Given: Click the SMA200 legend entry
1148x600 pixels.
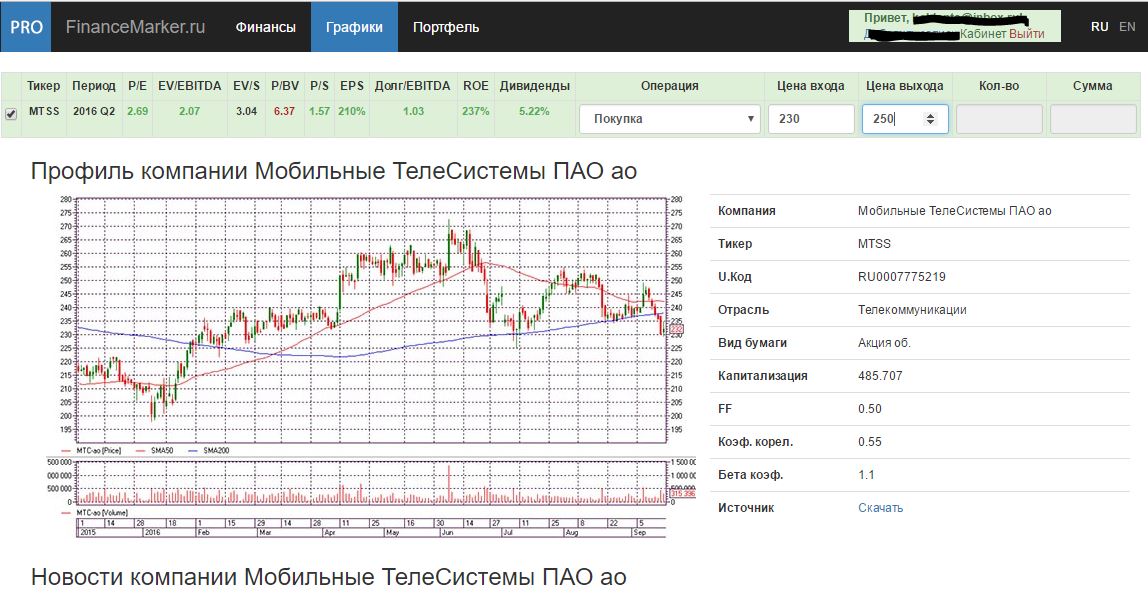Looking at the screenshot, I should [x=209, y=451].
